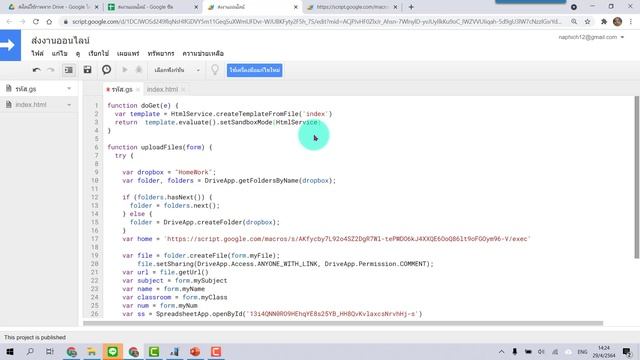Reload the current page

pyautogui.click(x=36, y=22)
